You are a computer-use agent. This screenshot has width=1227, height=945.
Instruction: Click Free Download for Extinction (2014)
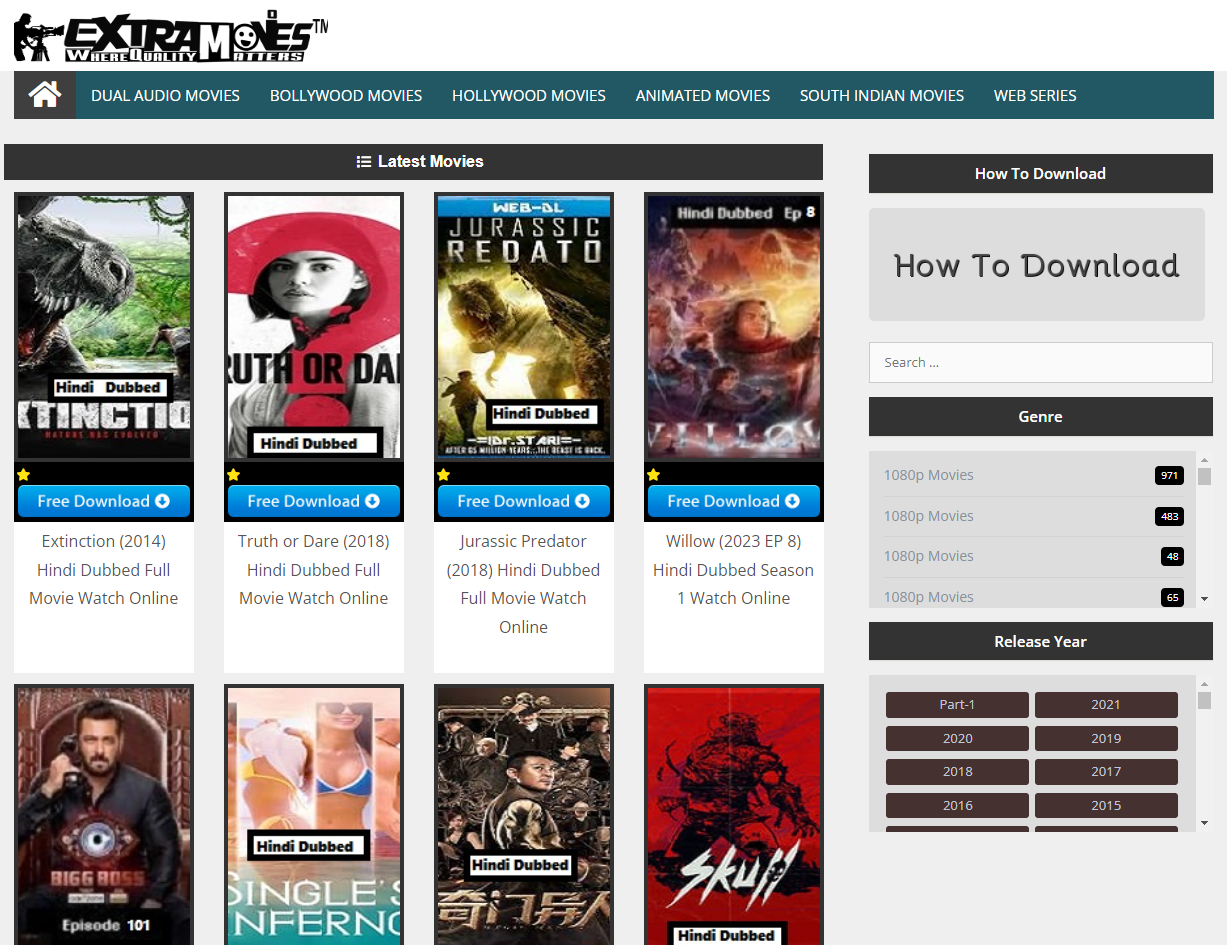coord(104,501)
